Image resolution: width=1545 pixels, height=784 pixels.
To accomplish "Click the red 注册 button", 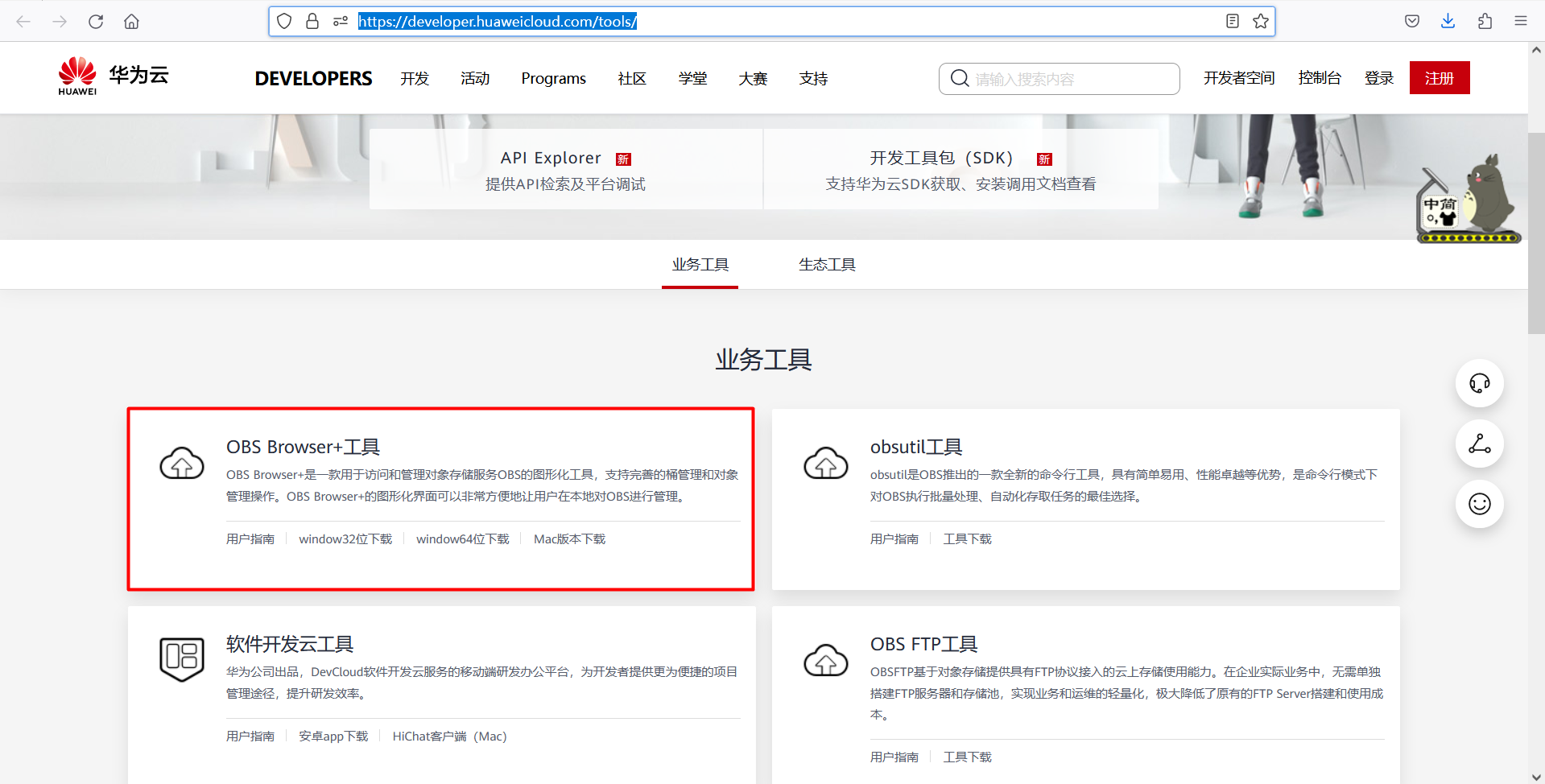I will [x=1439, y=77].
